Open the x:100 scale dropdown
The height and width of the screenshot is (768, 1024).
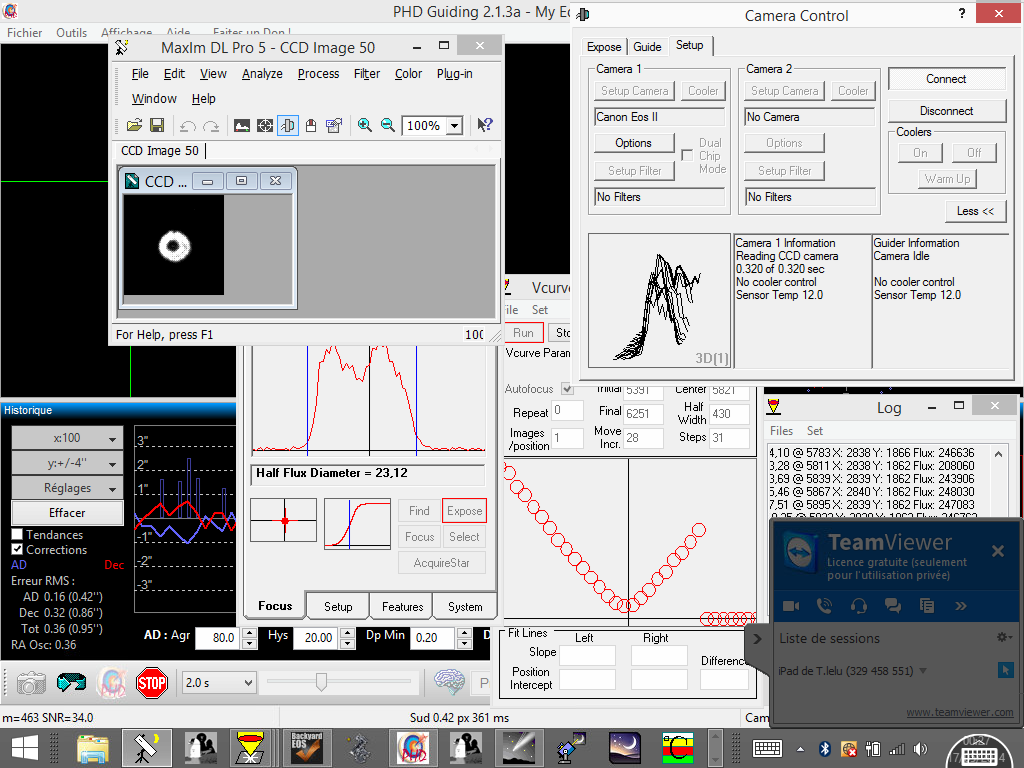(67, 438)
